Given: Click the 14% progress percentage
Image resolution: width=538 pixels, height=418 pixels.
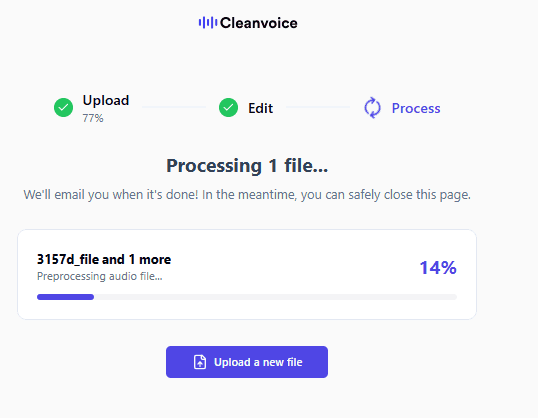Looking at the screenshot, I should click(438, 268).
